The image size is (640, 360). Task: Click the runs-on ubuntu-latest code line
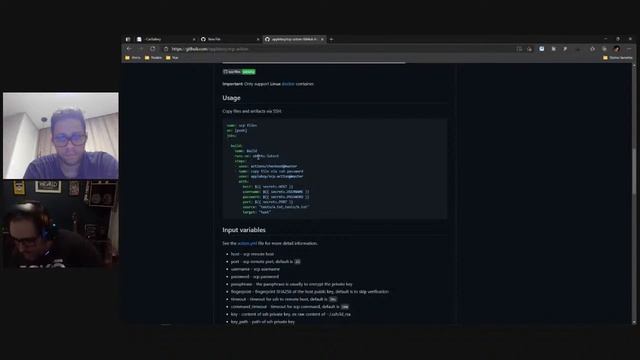point(257,156)
